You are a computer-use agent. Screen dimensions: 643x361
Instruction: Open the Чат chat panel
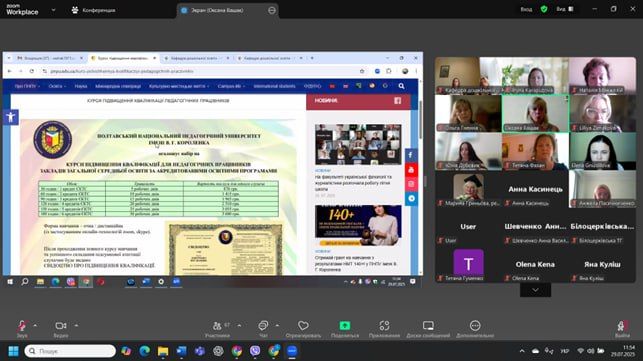tap(263, 329)
